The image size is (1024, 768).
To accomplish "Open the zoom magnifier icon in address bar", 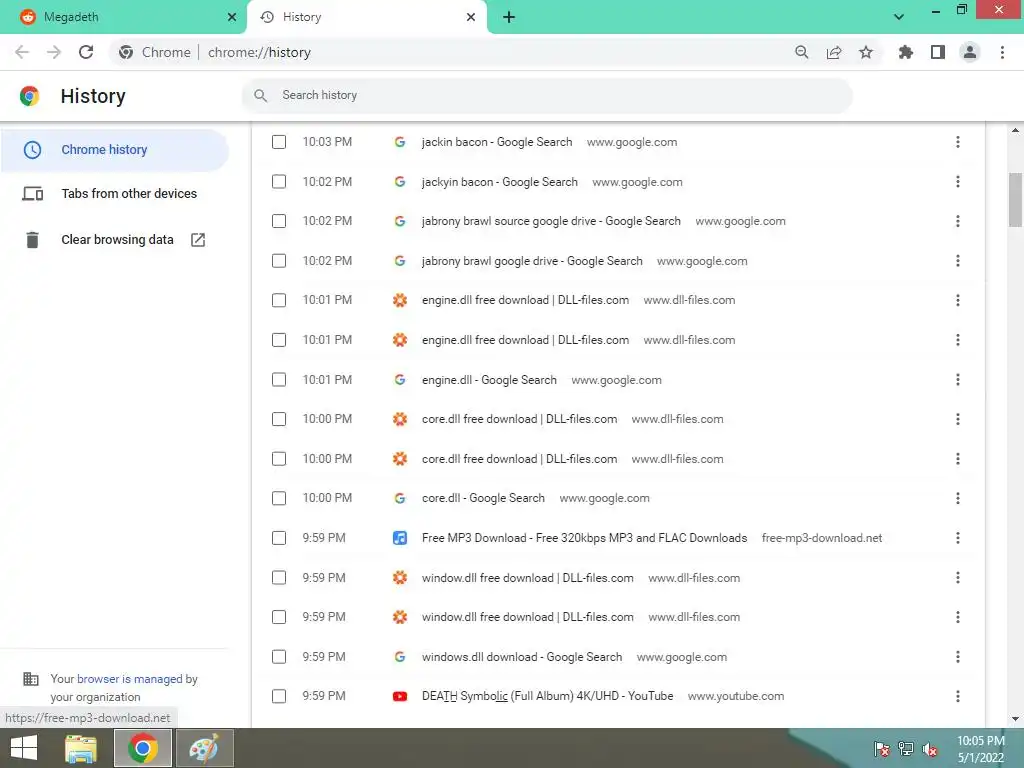I will click(x=801, y=52).
